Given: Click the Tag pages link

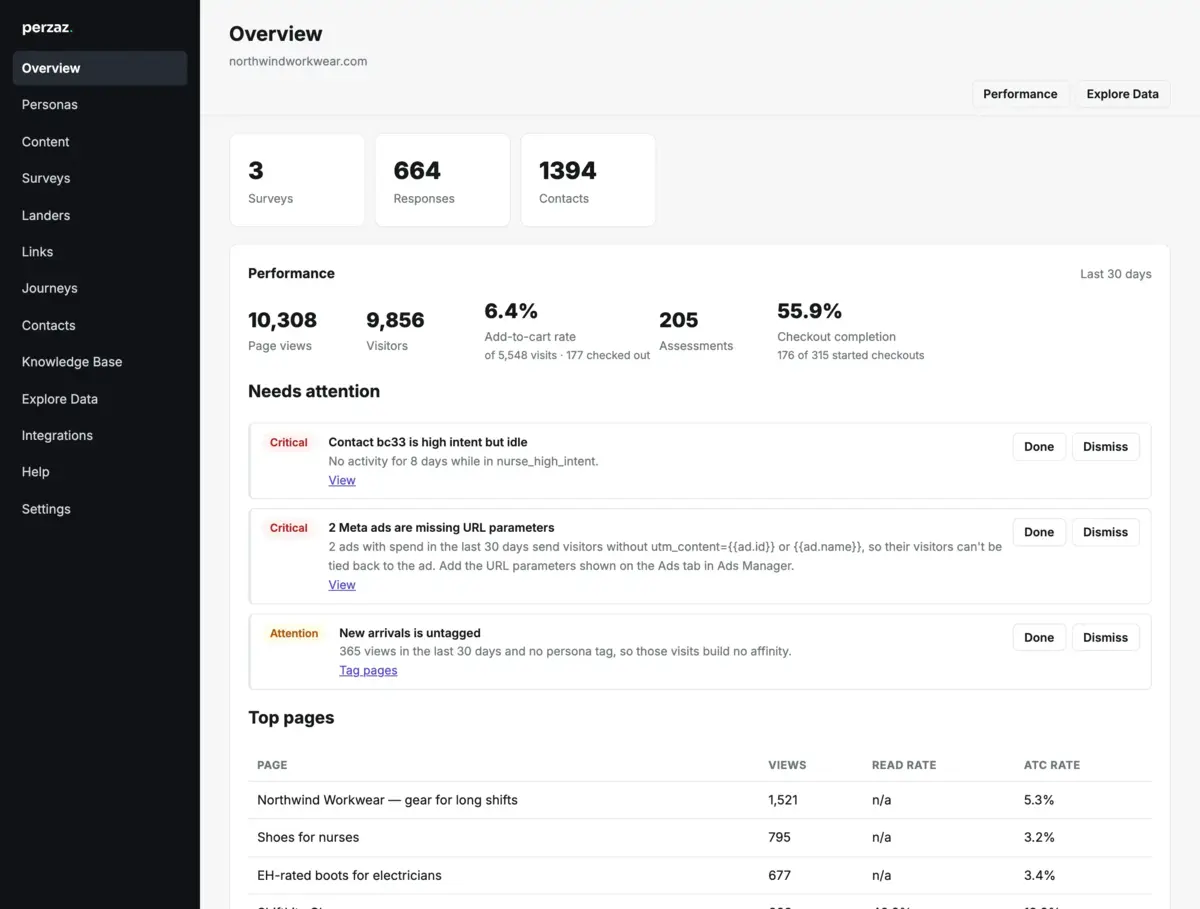Looking at the screenshot, I should (368, 671).
